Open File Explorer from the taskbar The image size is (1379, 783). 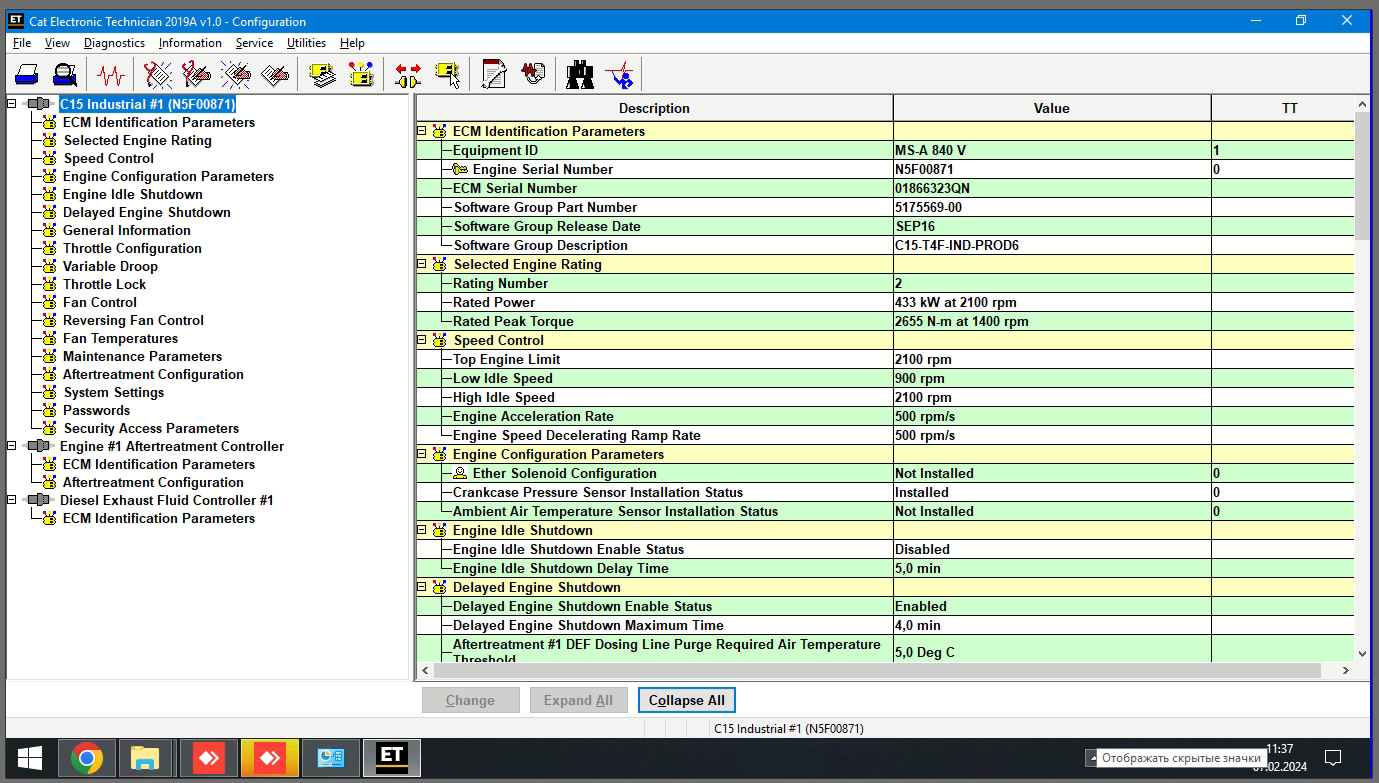coord(145,759)
